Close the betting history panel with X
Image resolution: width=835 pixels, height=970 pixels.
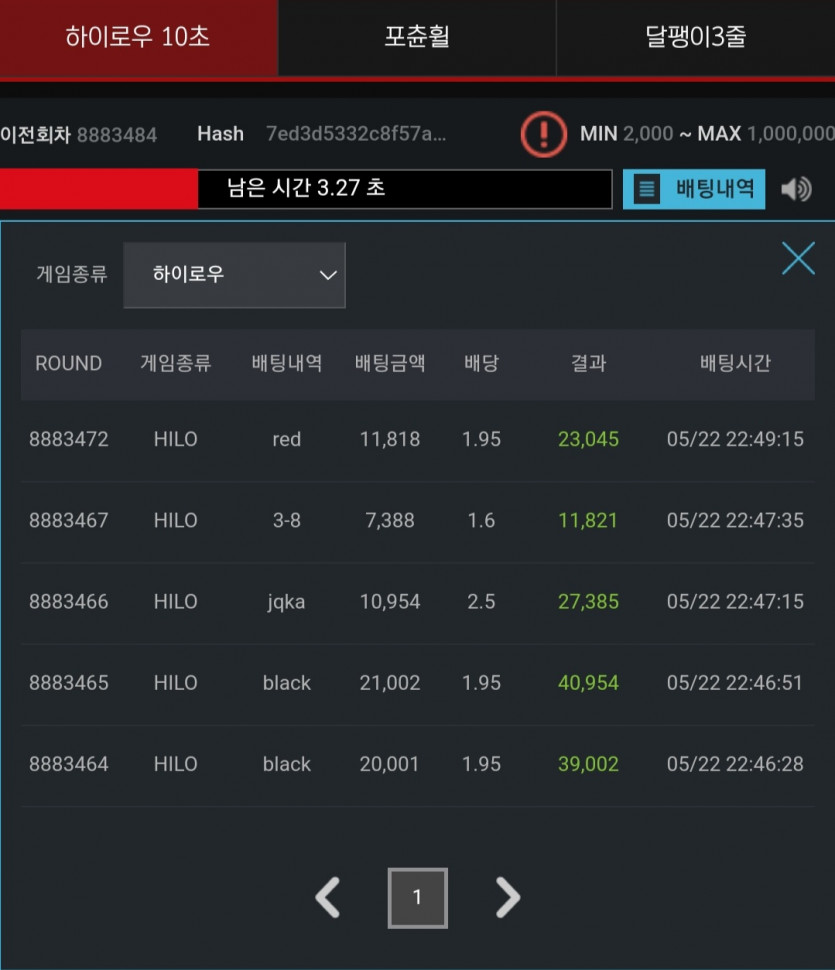coord(798,258)
